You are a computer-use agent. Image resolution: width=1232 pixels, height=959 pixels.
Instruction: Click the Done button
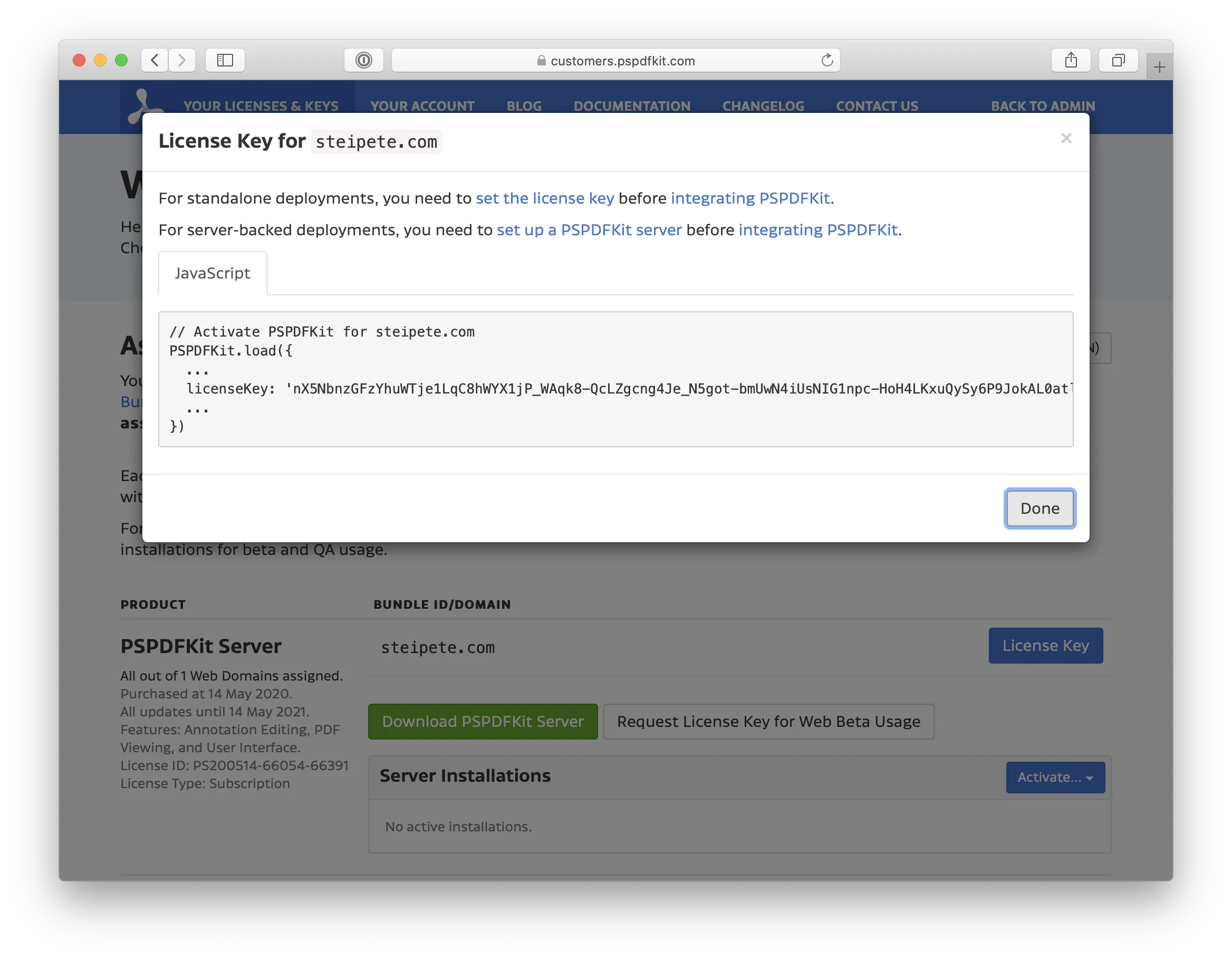click(1039, 507)
